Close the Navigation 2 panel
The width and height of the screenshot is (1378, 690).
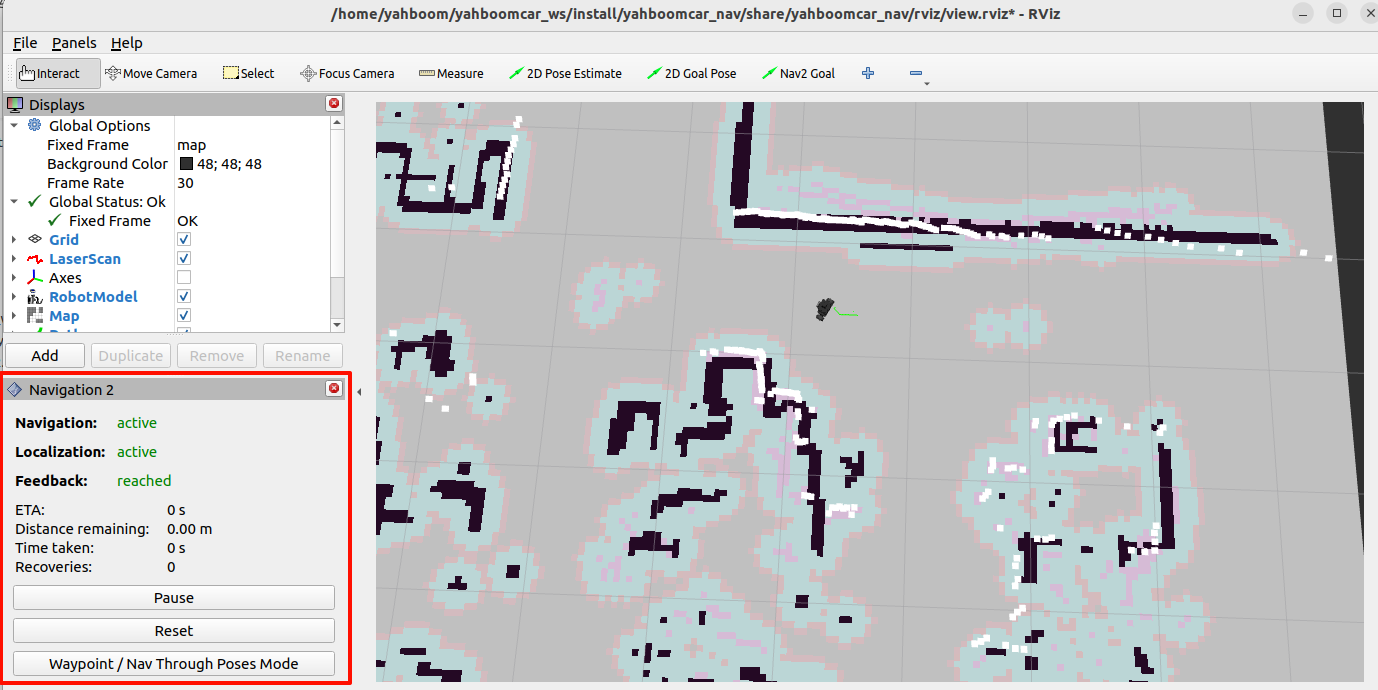(334, 389)
